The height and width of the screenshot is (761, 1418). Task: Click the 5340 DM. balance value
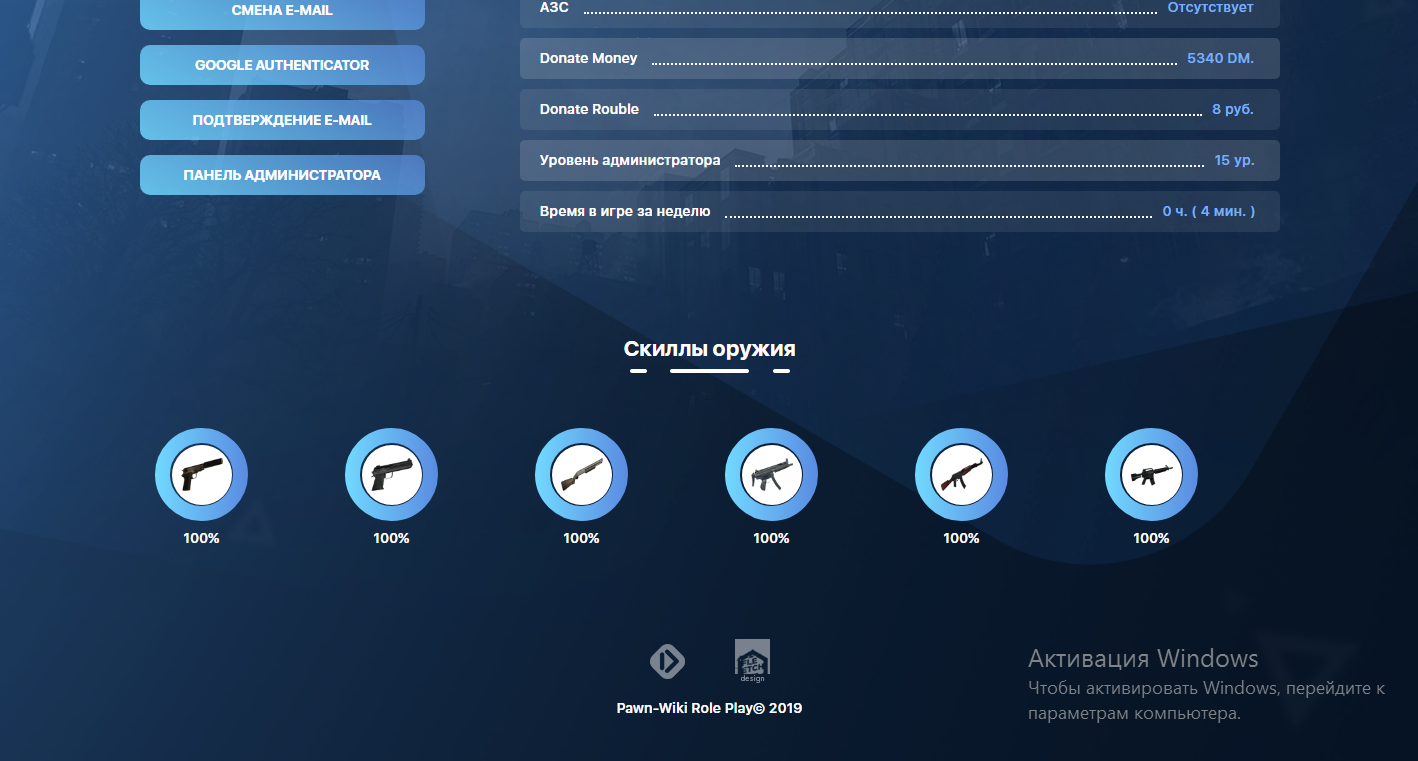(x=1219, y=59)
